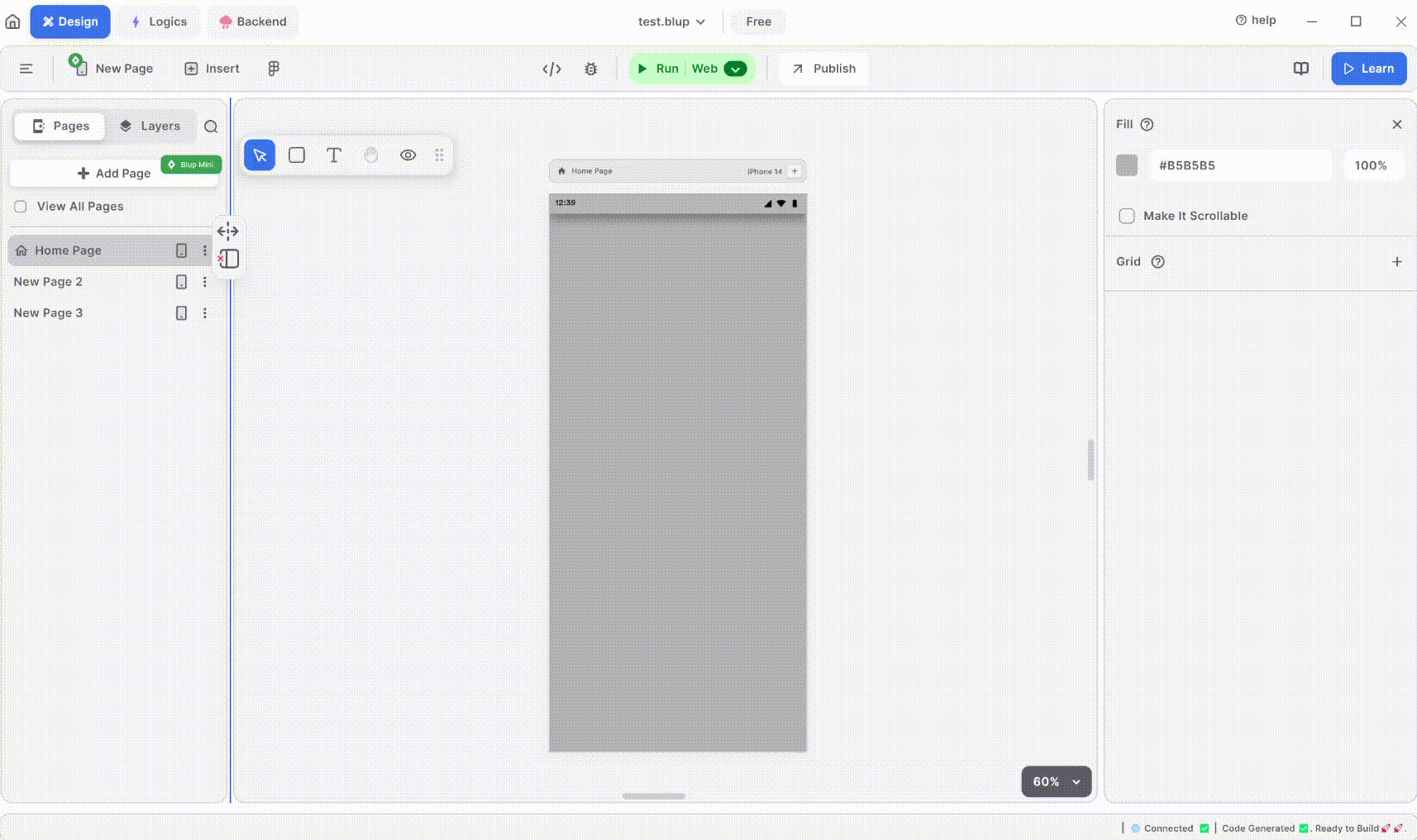Image resolution: width=1417 pixels, height=840 pixels.
Task: Click the Grid help question mark
Action: point(1158,262)
